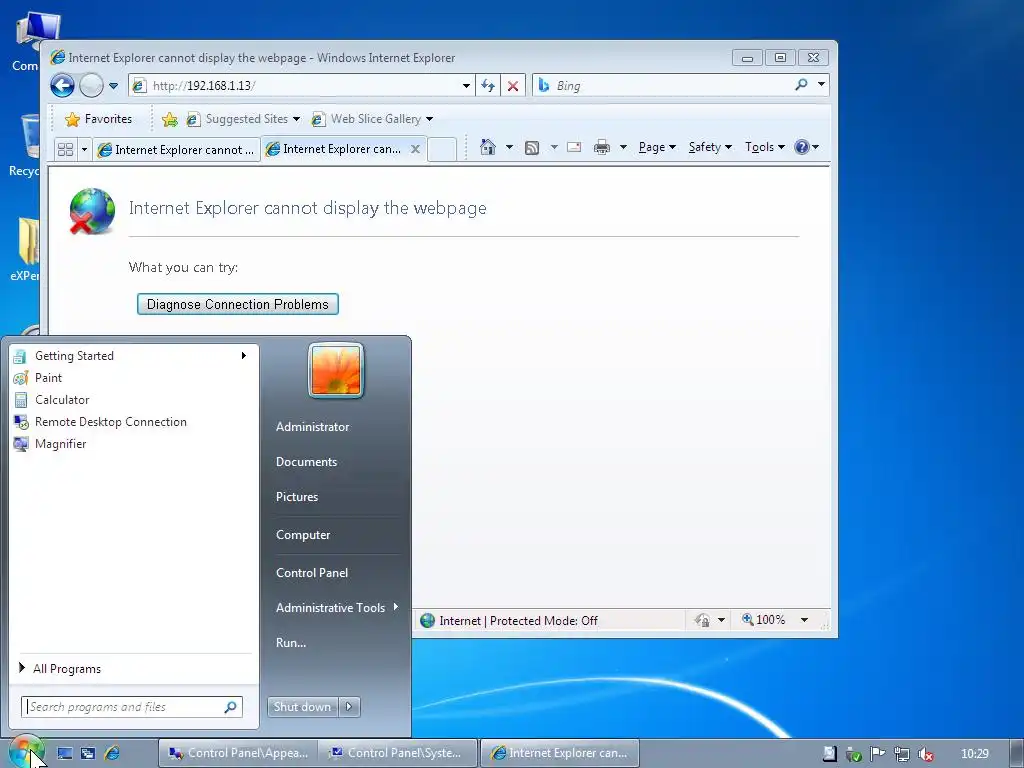The width and height of the screenshot is (1024, 768).
Task: Open Pictures from the Start menu
Action: point(297,497)
